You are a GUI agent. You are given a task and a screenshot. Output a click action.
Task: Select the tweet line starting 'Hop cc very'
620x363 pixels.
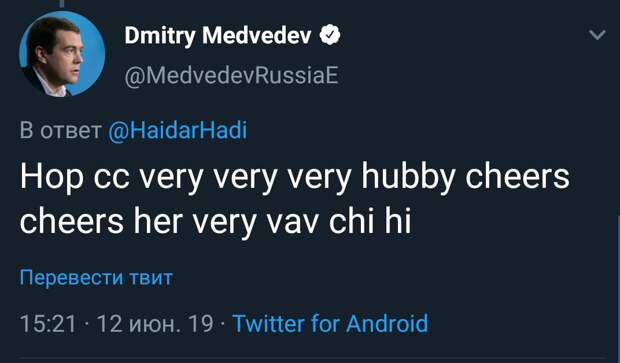pos(295,177)
